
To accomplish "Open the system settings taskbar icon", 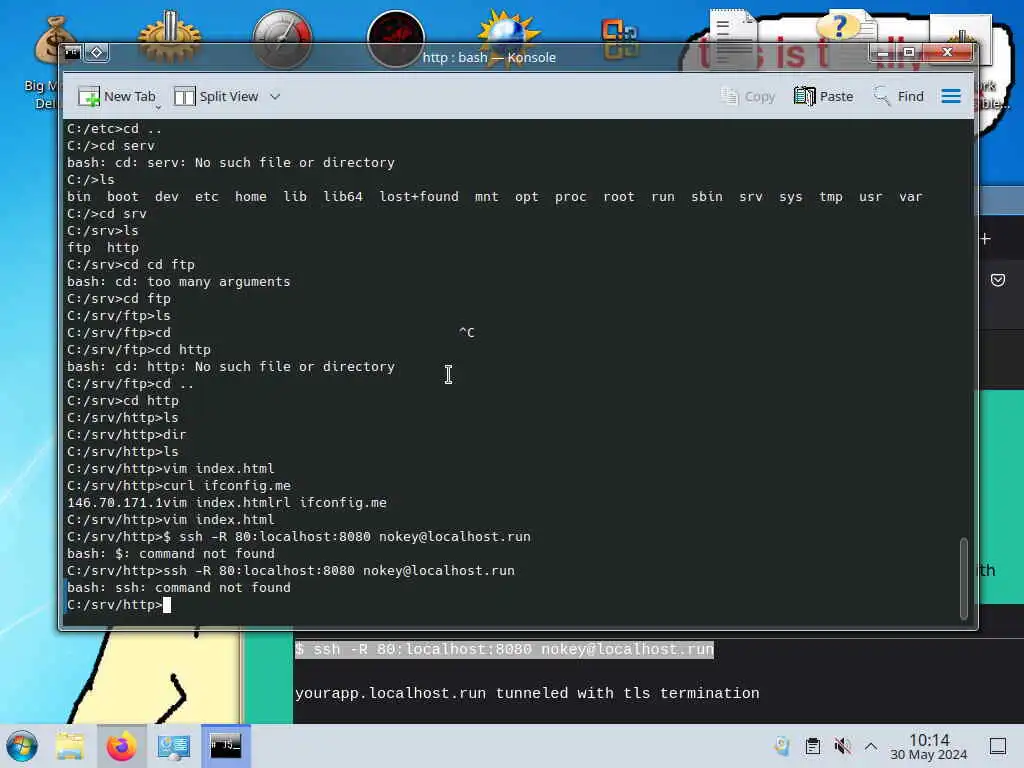I will 173,746.
